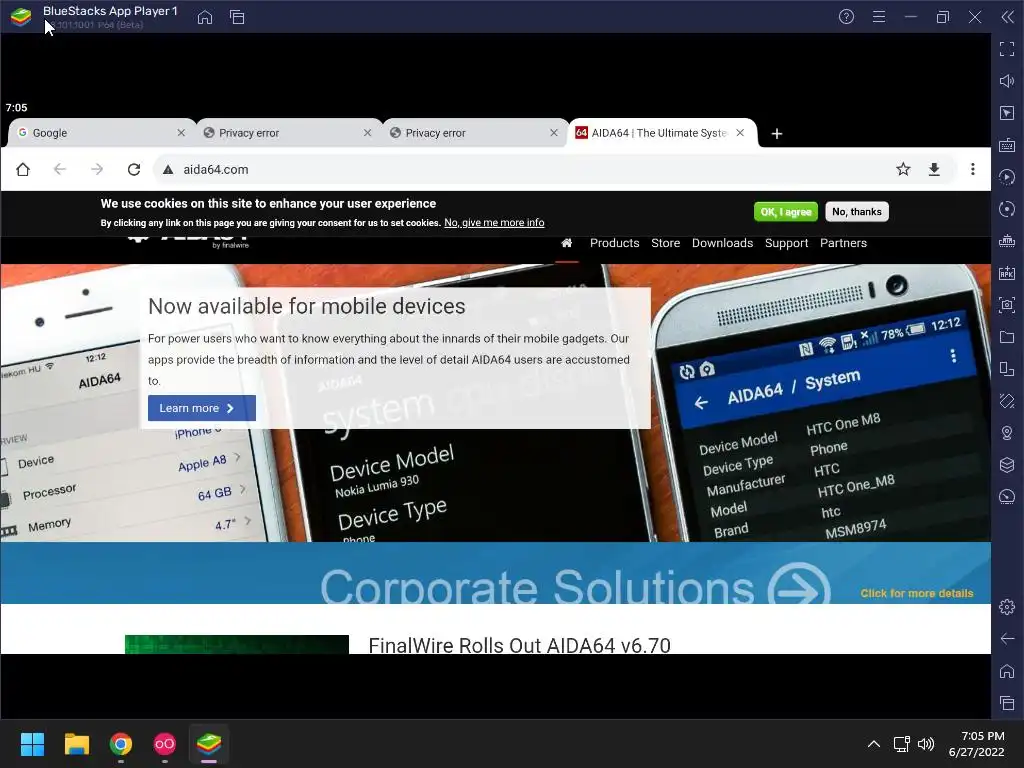Image resolution: width=1024 pixels, height=768 pixels.
Task: Open the taskbar clock and date
Action: point(976,744)
